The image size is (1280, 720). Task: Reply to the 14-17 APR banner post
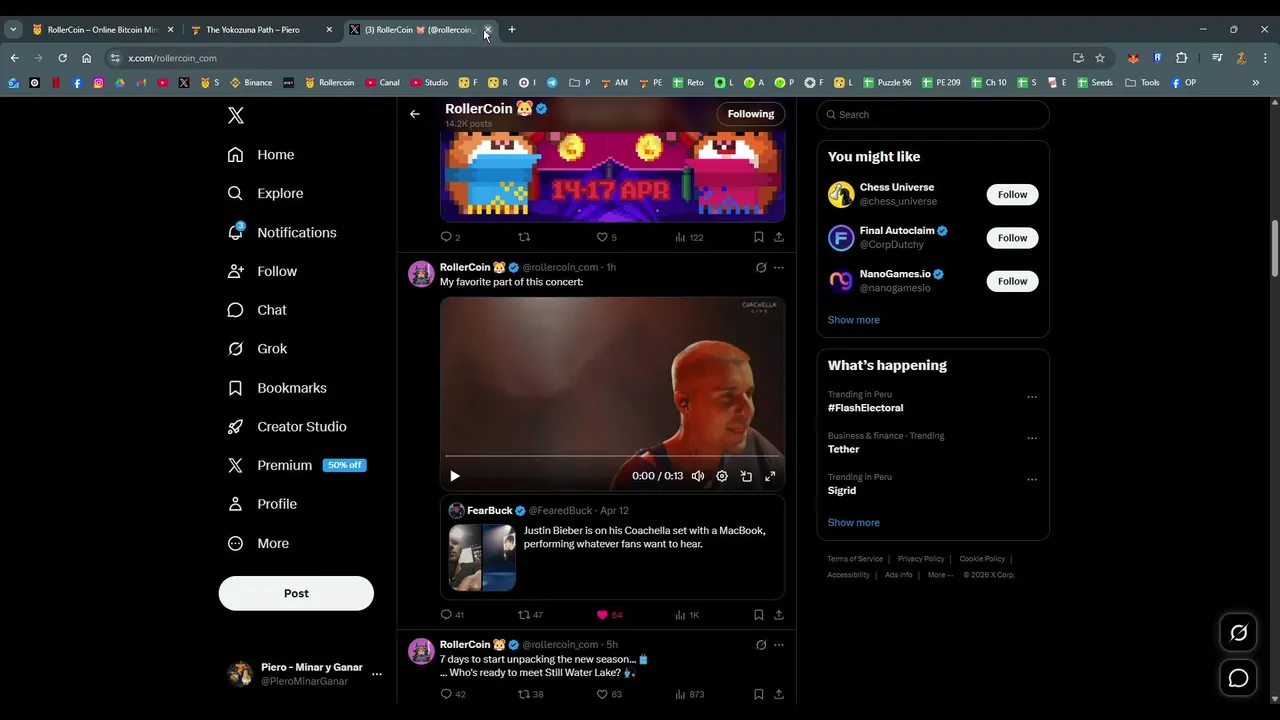point(450,237)
